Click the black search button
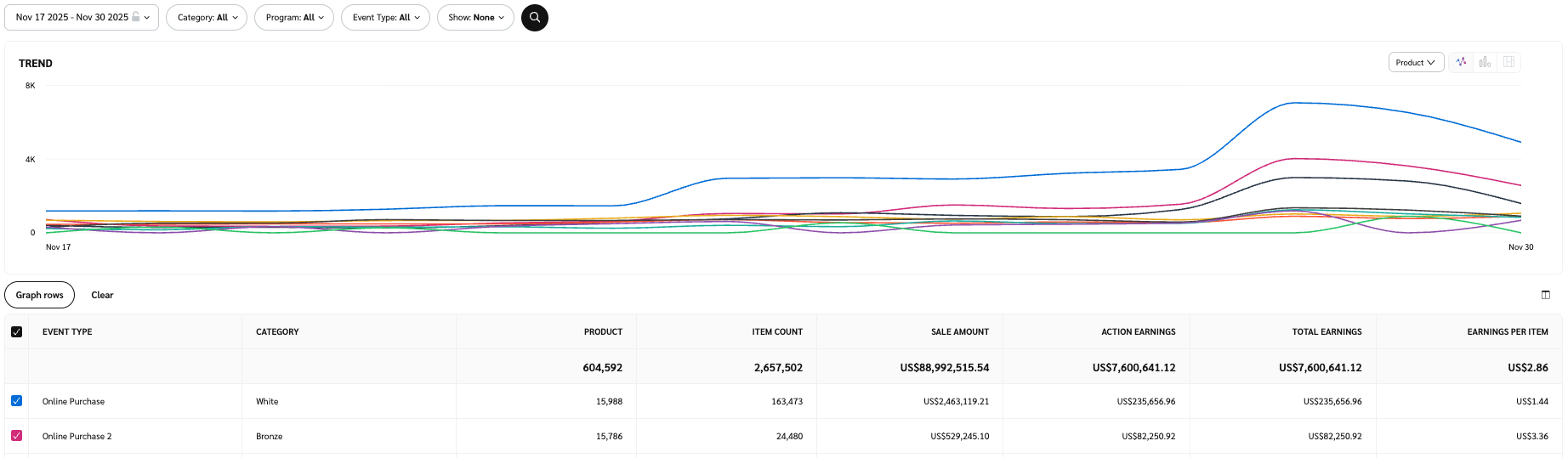The image size is (1568, 458). 534,17
